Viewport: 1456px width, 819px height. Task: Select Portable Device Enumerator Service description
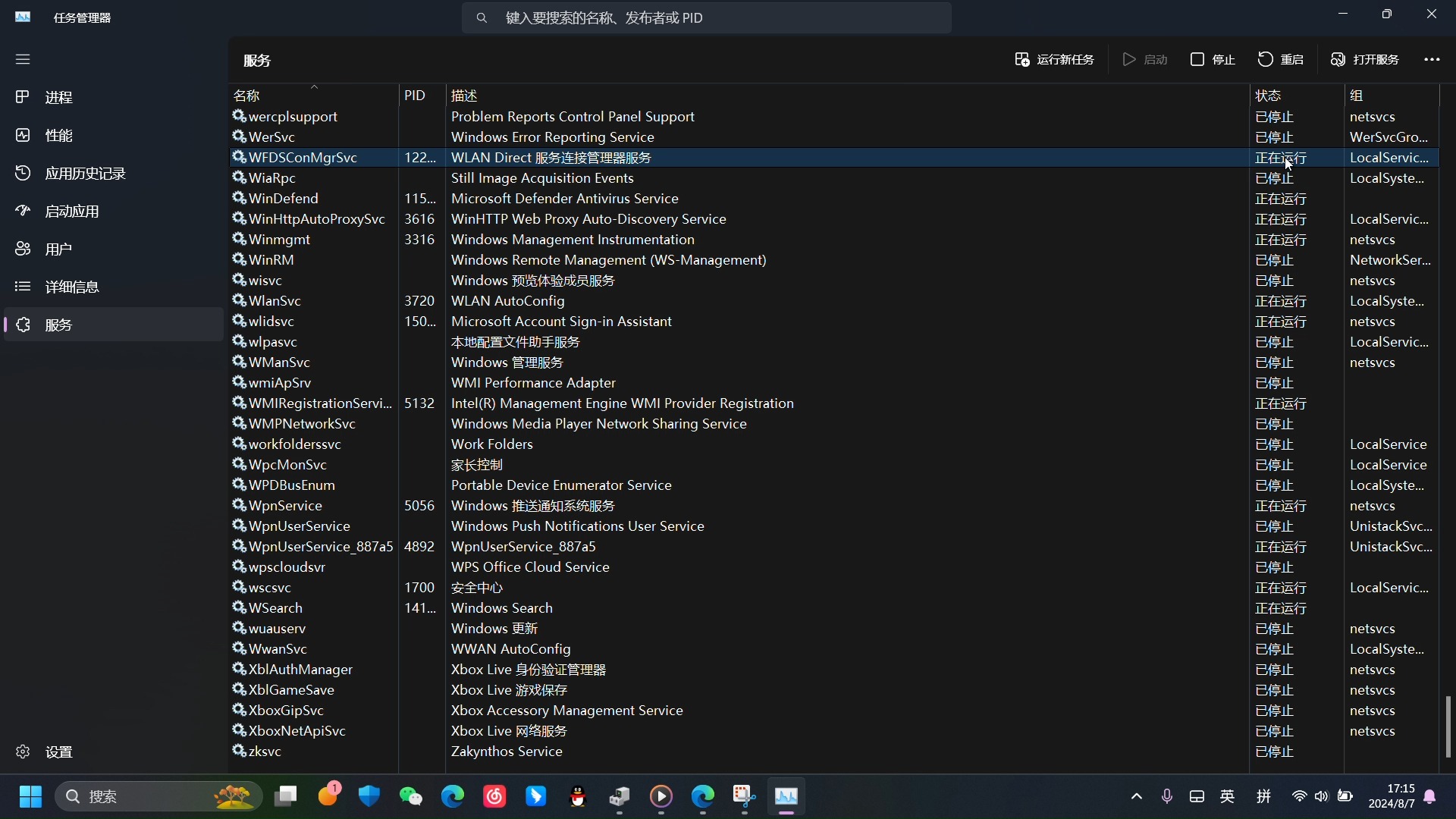pyautogui.click(x=561, y=485)
